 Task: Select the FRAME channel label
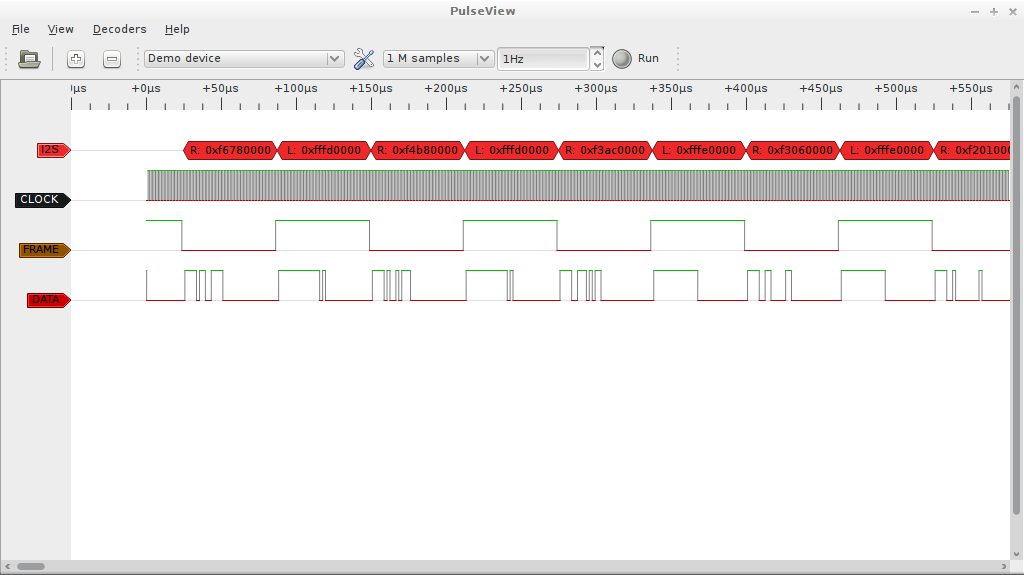(x=43, y=250)
